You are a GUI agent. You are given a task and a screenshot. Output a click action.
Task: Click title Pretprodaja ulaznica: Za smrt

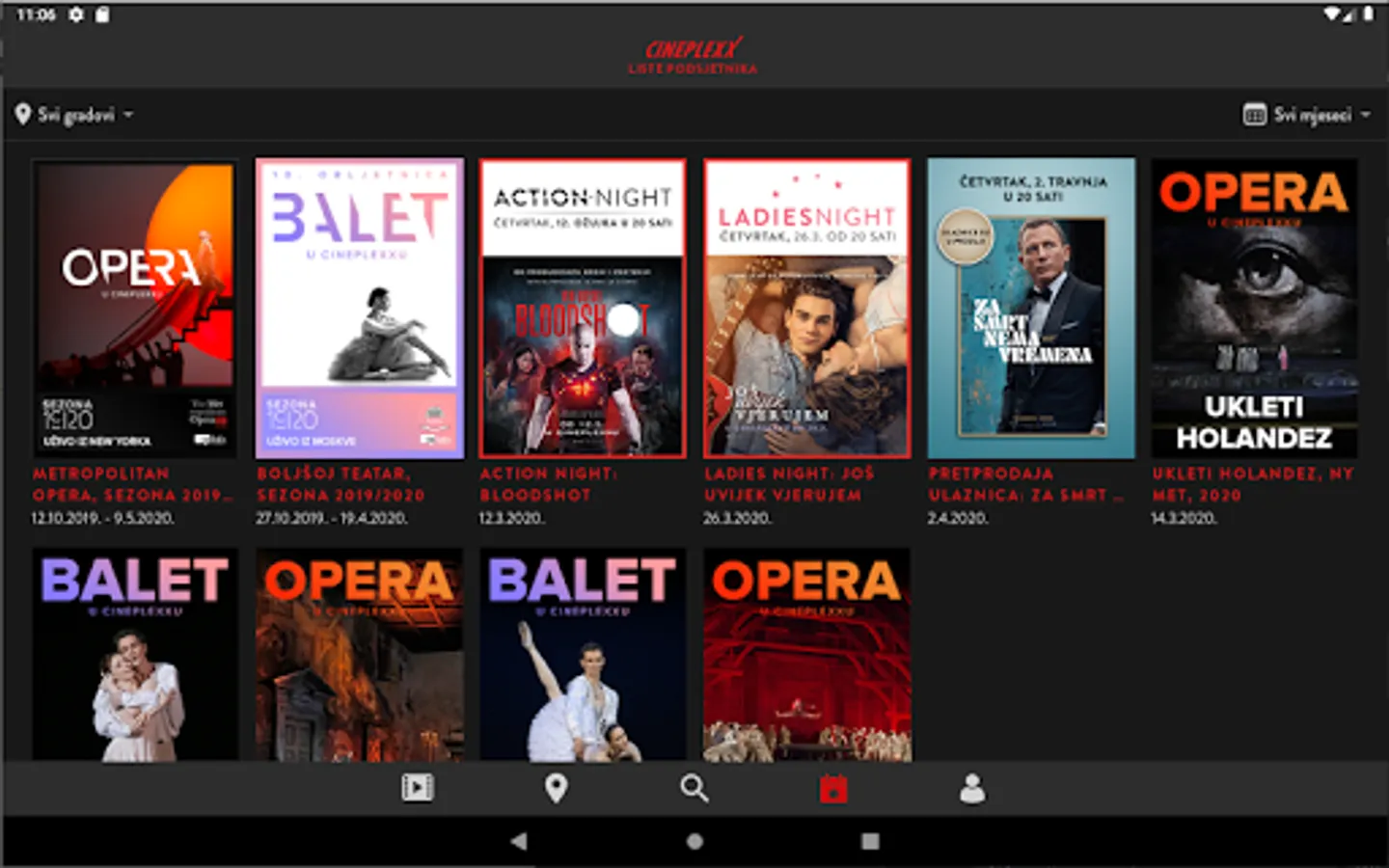tap(1026, 484)
